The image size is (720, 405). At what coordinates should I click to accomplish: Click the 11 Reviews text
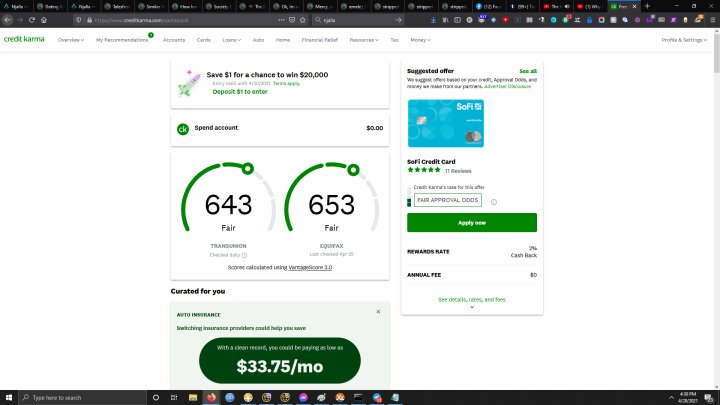[458, 171]
